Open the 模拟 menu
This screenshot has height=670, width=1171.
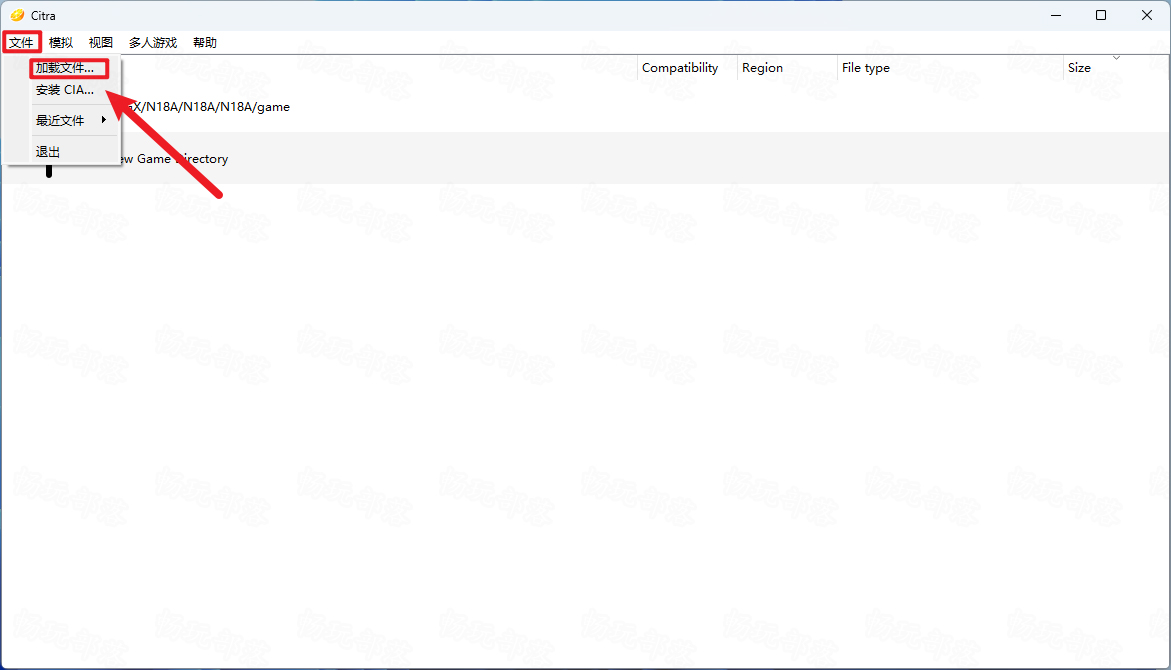point(61,43)
